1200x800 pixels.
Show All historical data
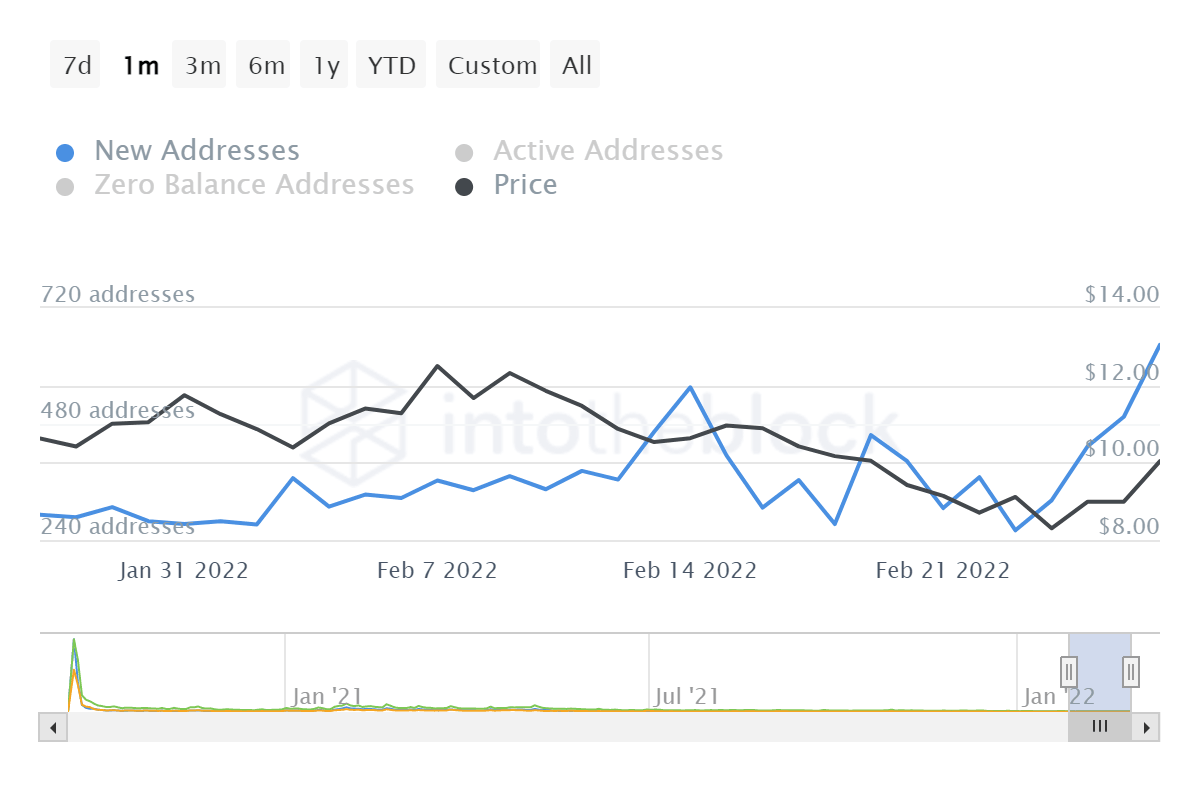coord(577,66)
